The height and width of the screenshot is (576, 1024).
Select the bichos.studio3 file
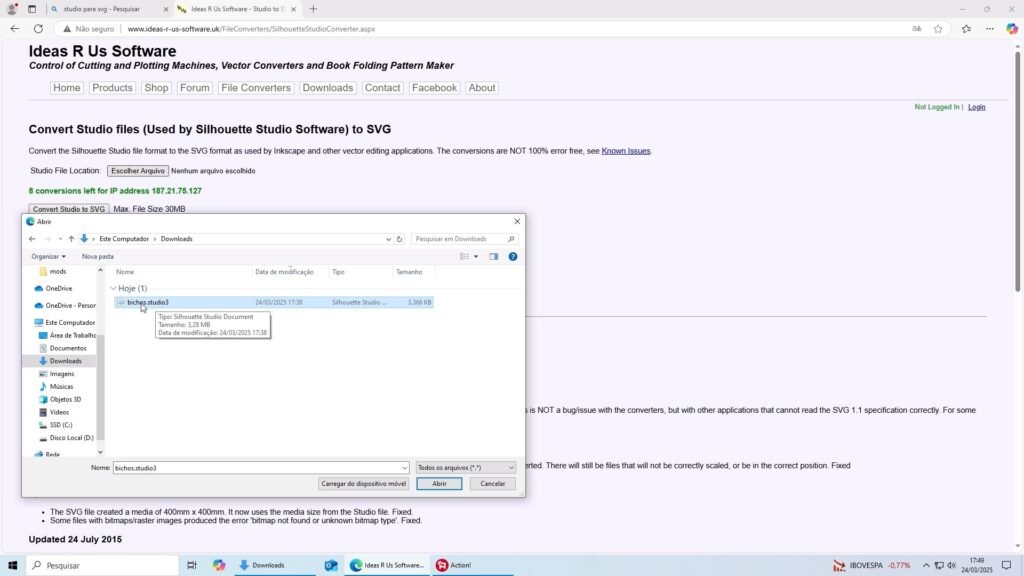coord(274,302)
